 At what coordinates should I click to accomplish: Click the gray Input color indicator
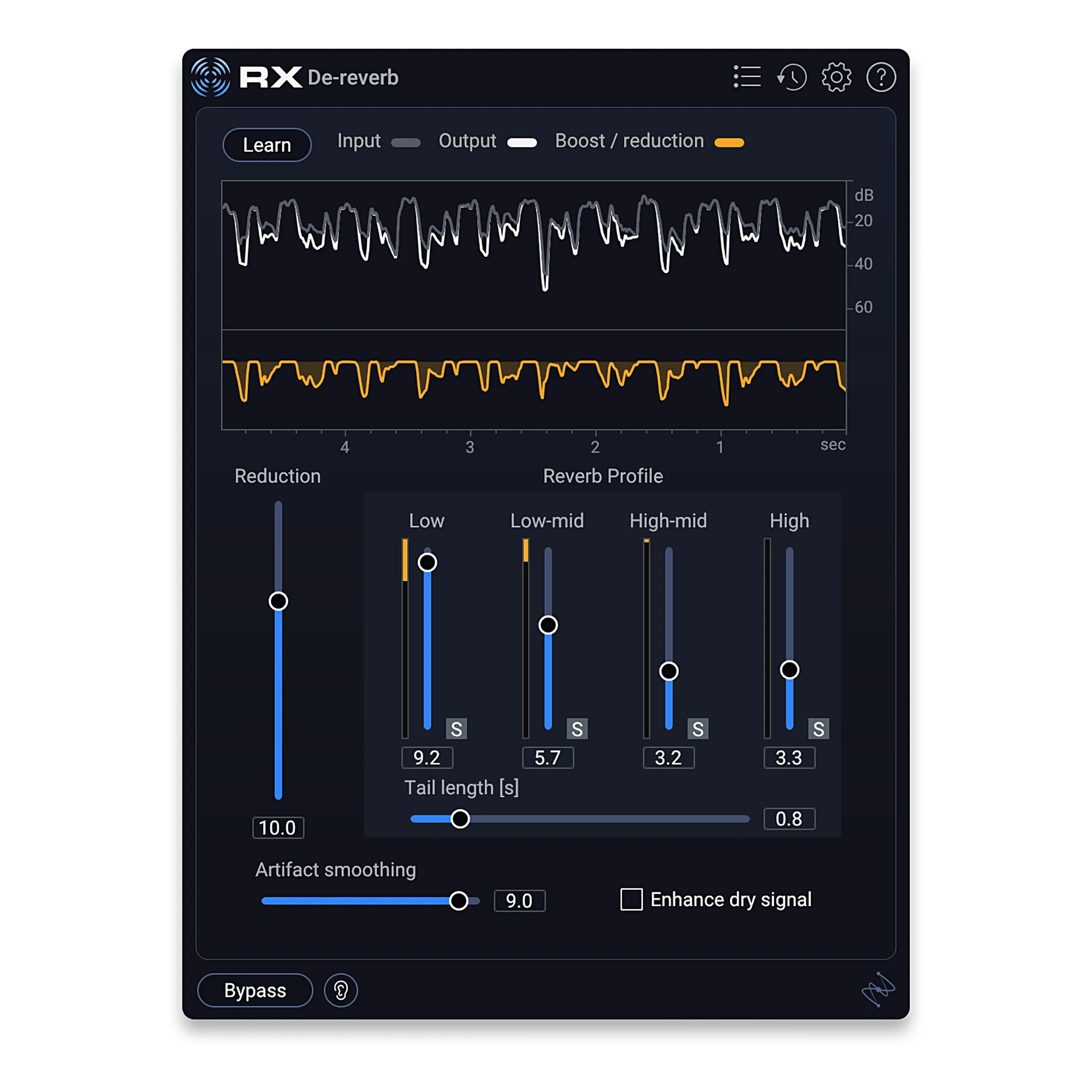[x=406, y=143]
